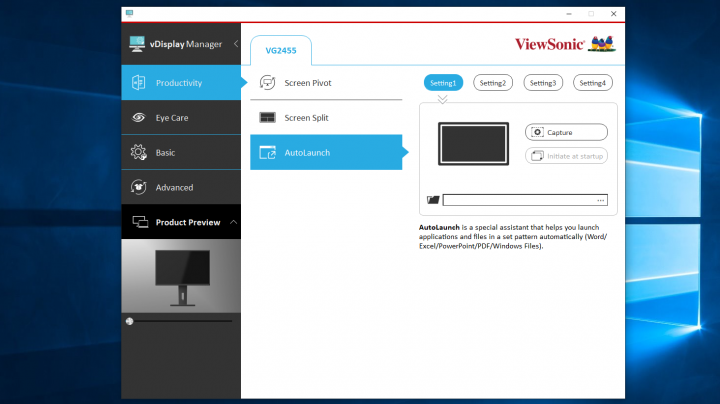The width and height of the screenshot is (720, 404).
Task: Click the Basic gear icon
Action: pos(138,152)
